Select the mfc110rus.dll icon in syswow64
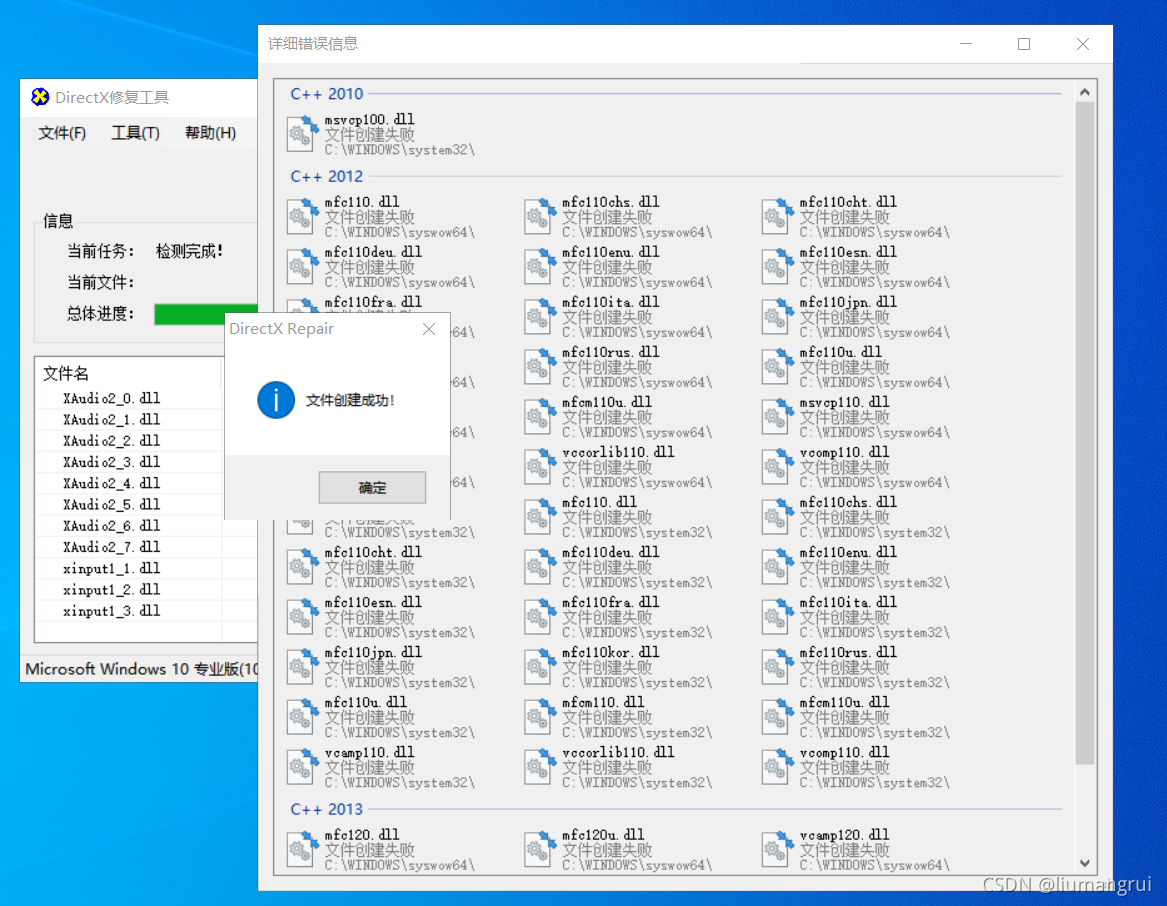The image size is (1167, 906). pyautogui.click(x=540, y=366)
